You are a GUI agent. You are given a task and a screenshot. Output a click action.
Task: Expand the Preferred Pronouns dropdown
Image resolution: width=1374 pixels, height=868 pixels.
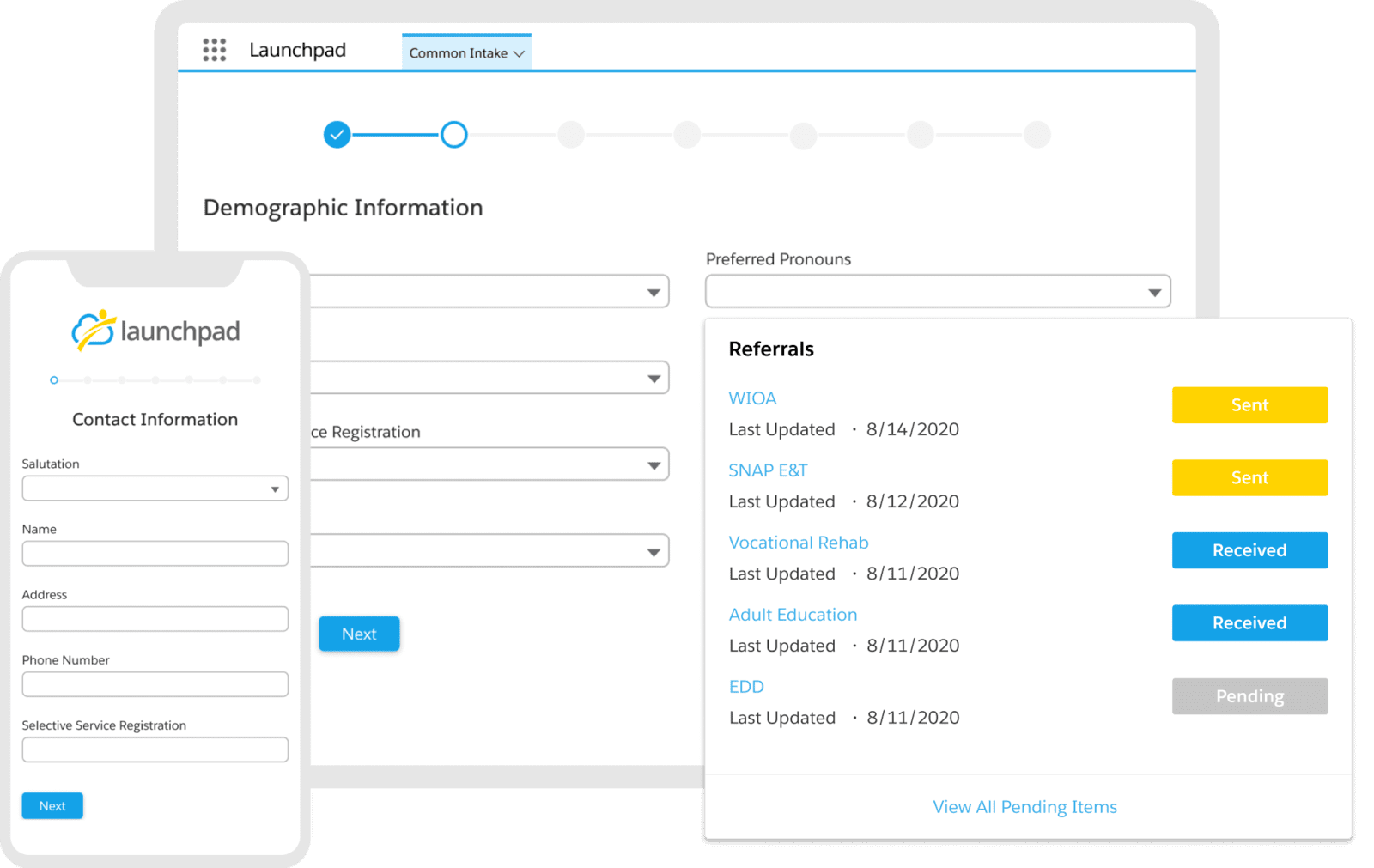point(938,292)
